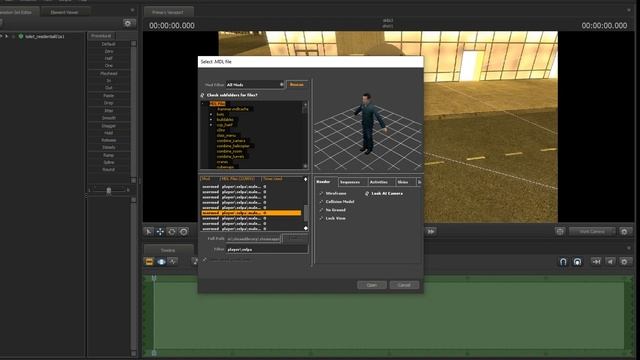Image resolution: width=640 pixels, height=360 pixels.
Task: Select the highlighted orange usermod model row
Action: 251,213
